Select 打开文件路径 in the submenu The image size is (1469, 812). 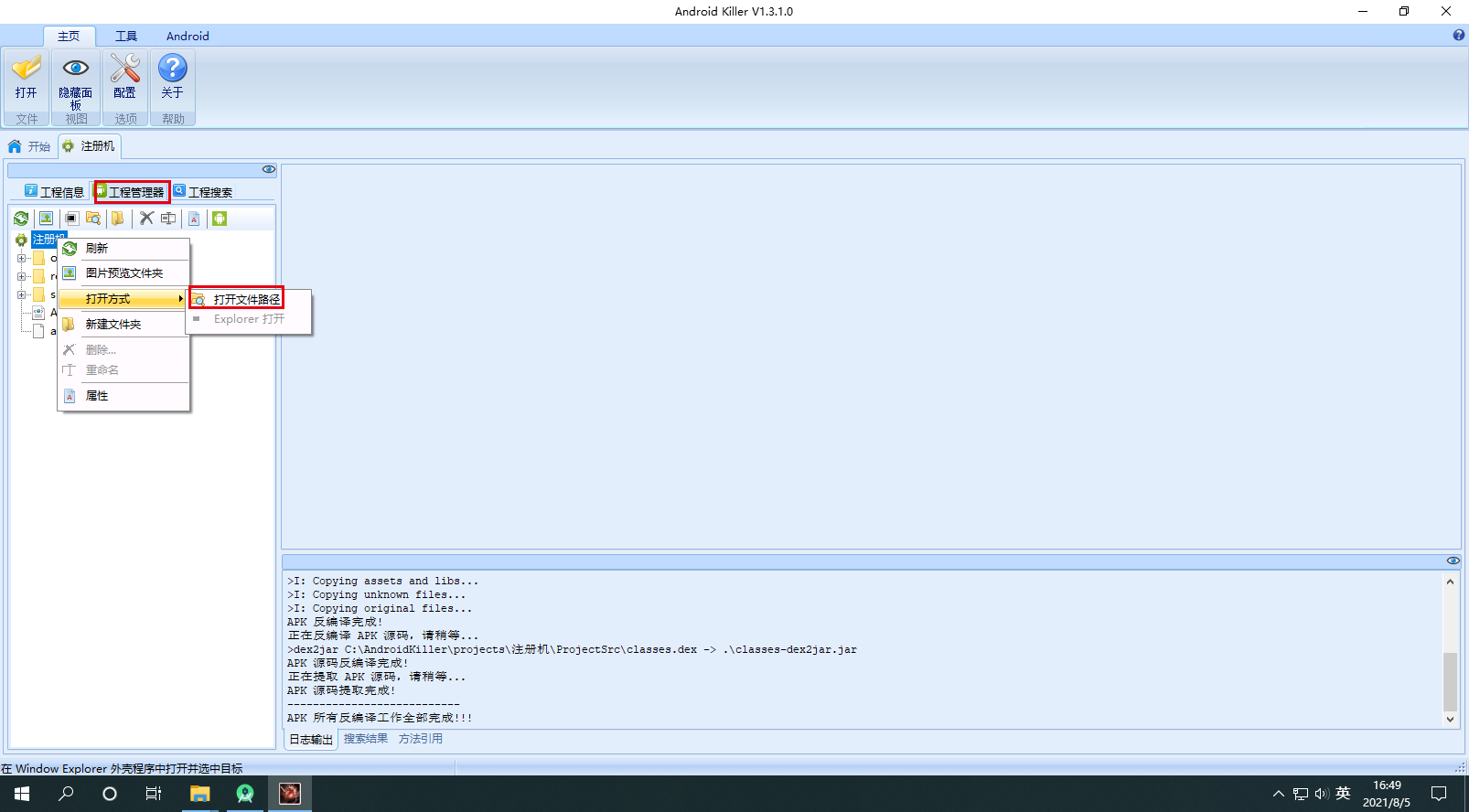tap(237, 299)
